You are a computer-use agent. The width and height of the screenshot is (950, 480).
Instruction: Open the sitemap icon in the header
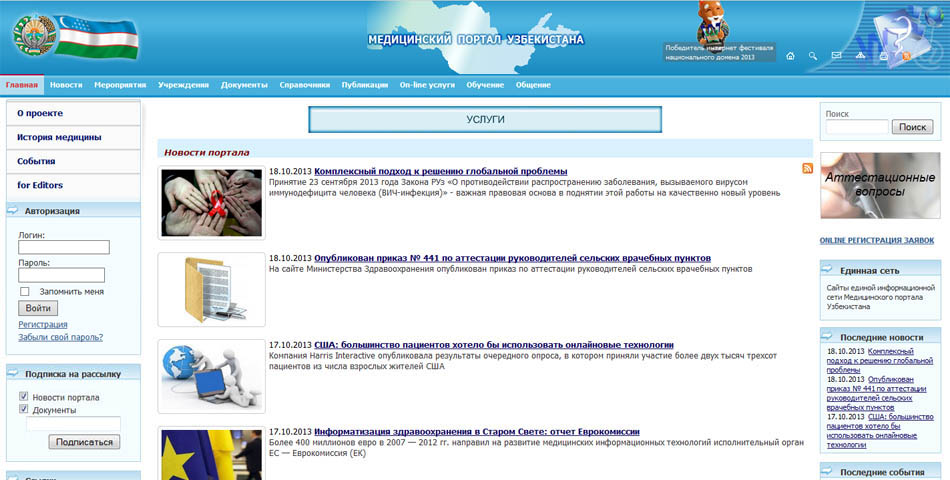[859, 56]
